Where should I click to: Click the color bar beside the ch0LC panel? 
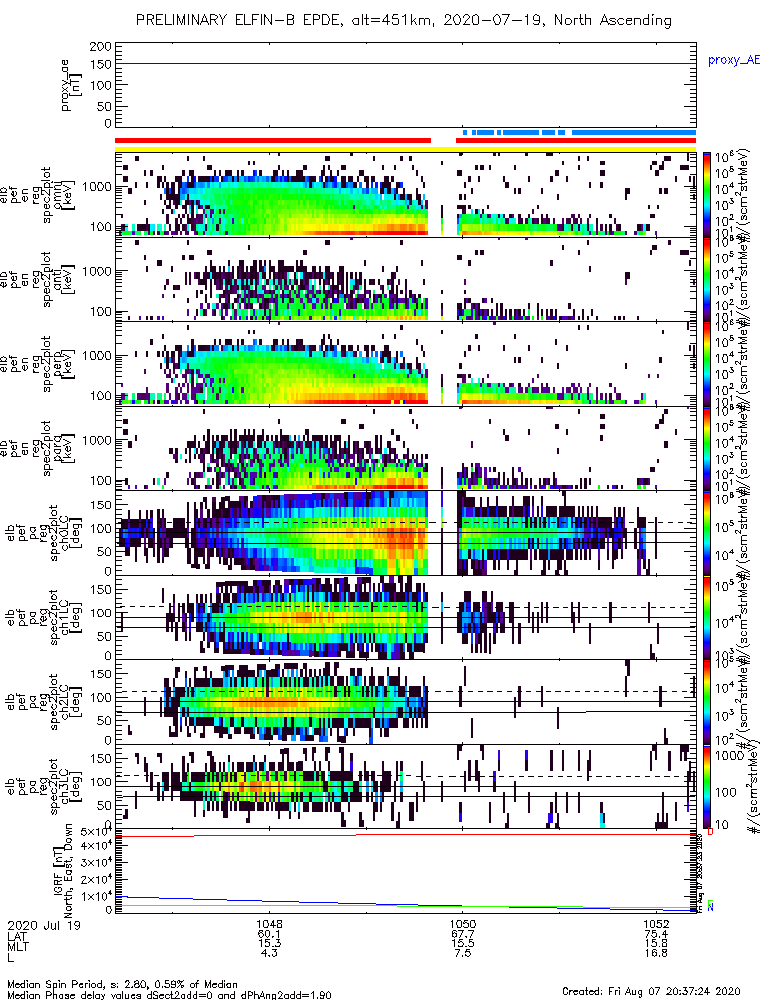click(x=707, y=533)
